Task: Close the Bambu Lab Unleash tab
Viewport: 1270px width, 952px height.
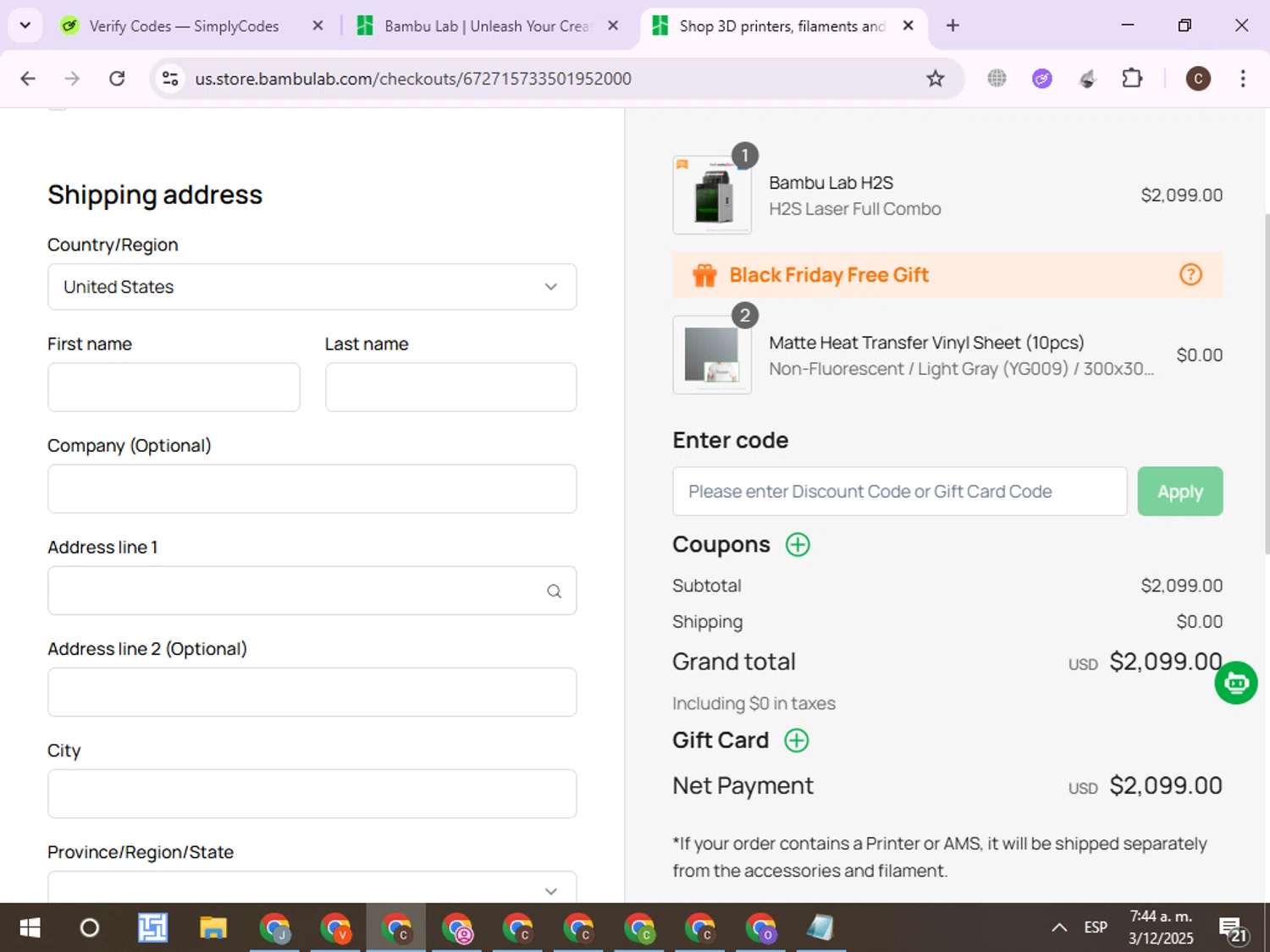Action: pyautogui.click(x=613, y=25)
